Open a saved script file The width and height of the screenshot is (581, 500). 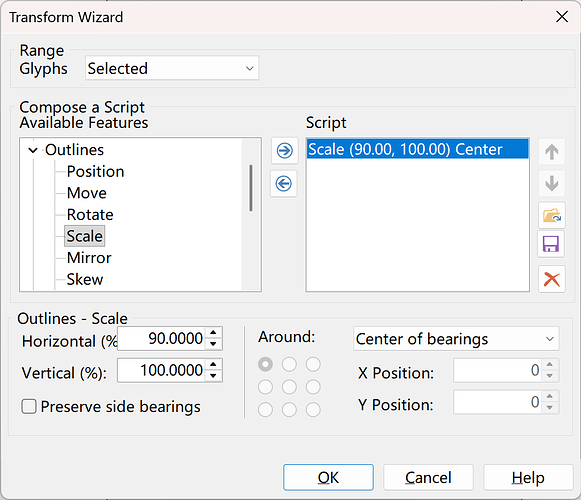pyautogui.click(x=551, y=215)
